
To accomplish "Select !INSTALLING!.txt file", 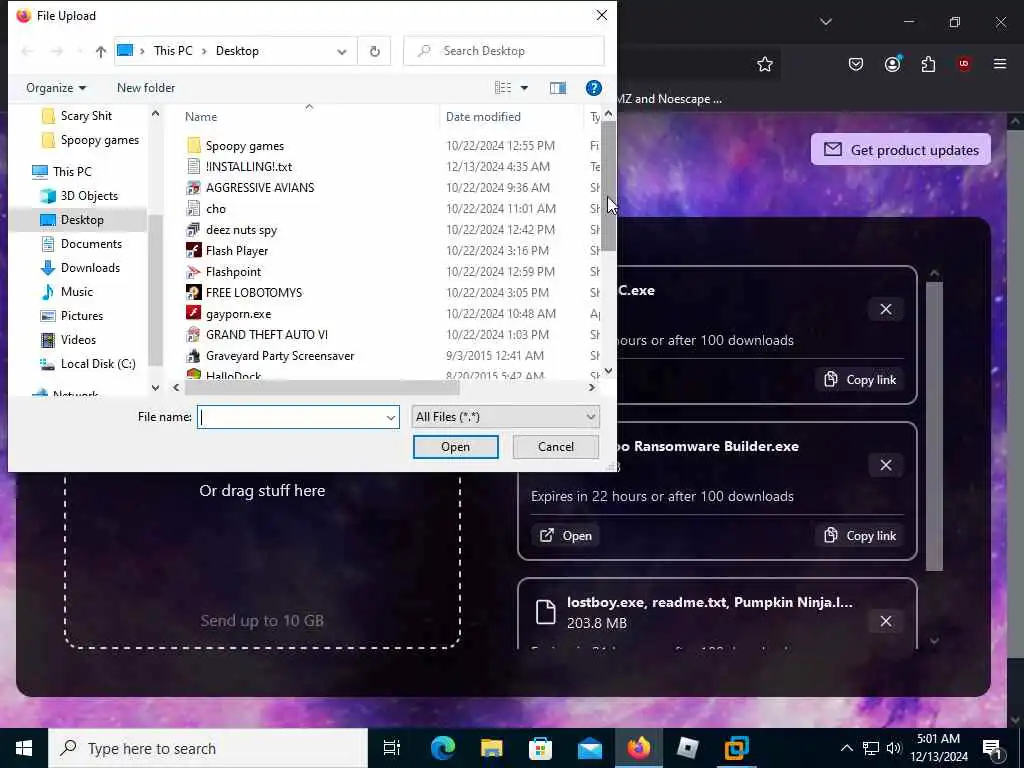I will click(249, 167).
